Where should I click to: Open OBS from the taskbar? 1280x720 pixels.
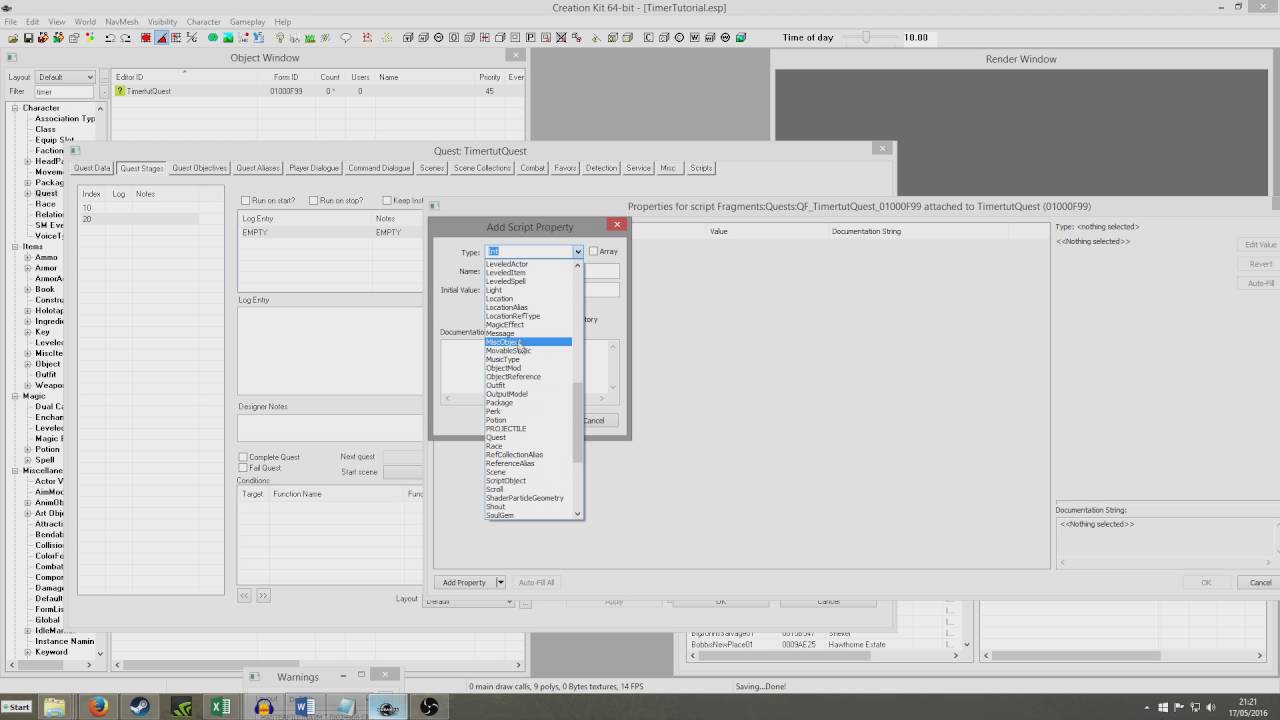tap(429, 707)
